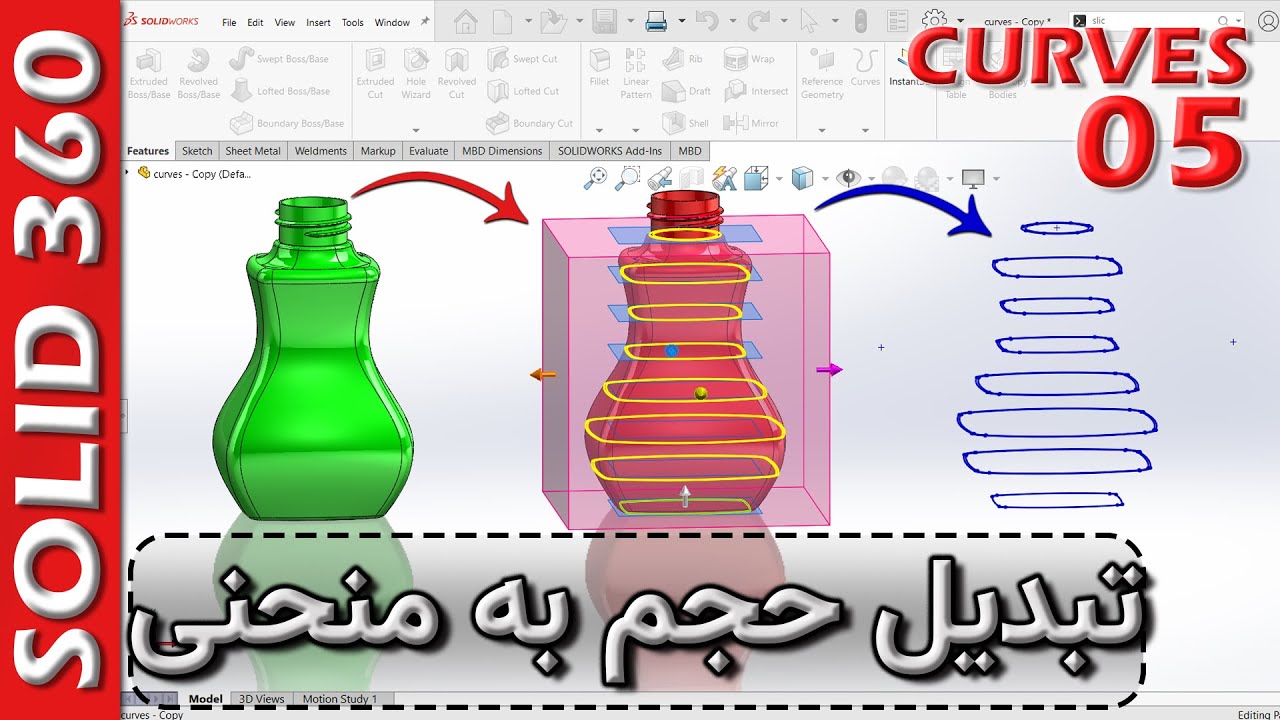Click the Previous View icon

point(659,178)
